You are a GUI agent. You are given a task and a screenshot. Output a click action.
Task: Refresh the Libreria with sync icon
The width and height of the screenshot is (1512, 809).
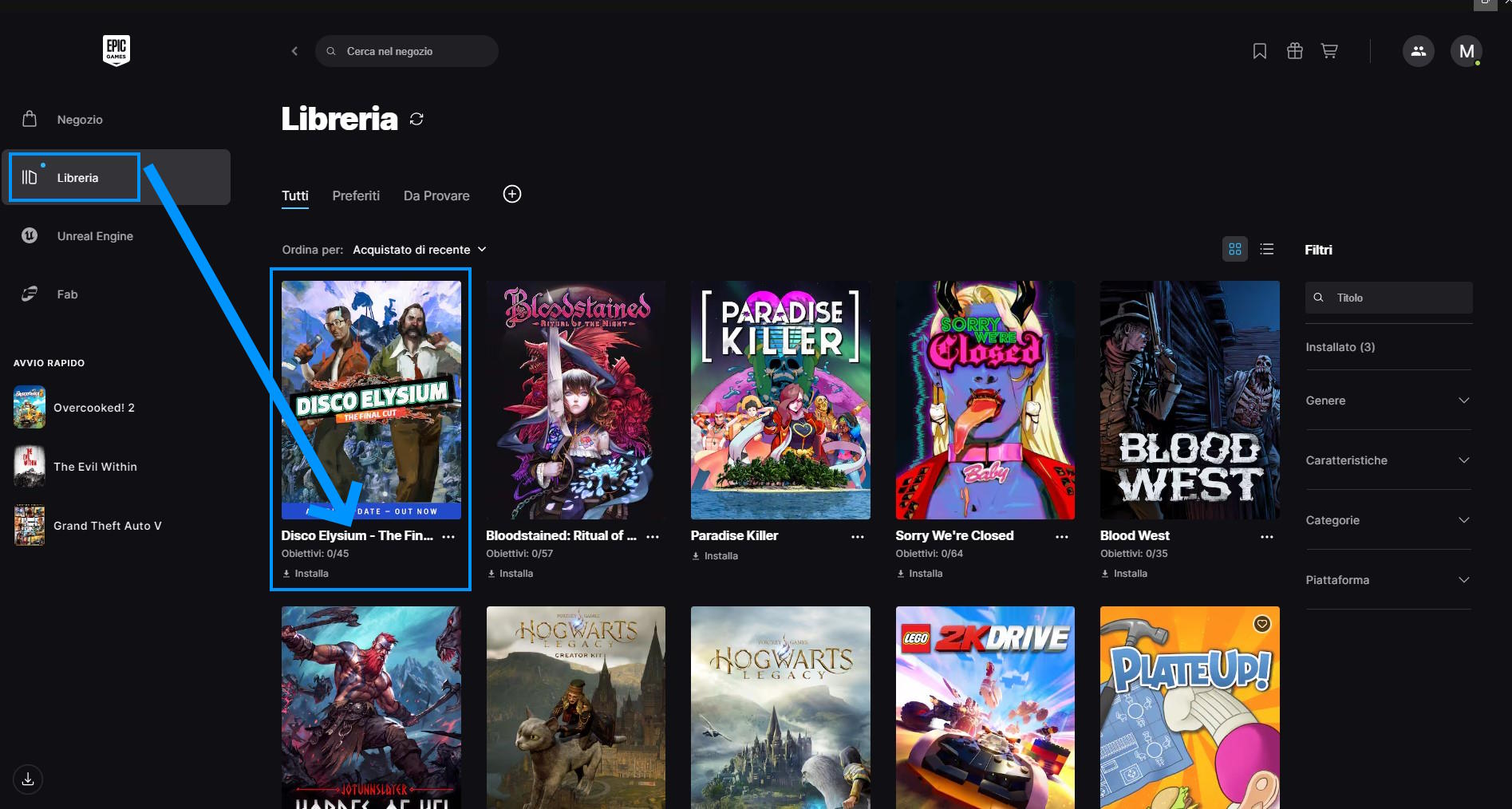click(416, 119)
